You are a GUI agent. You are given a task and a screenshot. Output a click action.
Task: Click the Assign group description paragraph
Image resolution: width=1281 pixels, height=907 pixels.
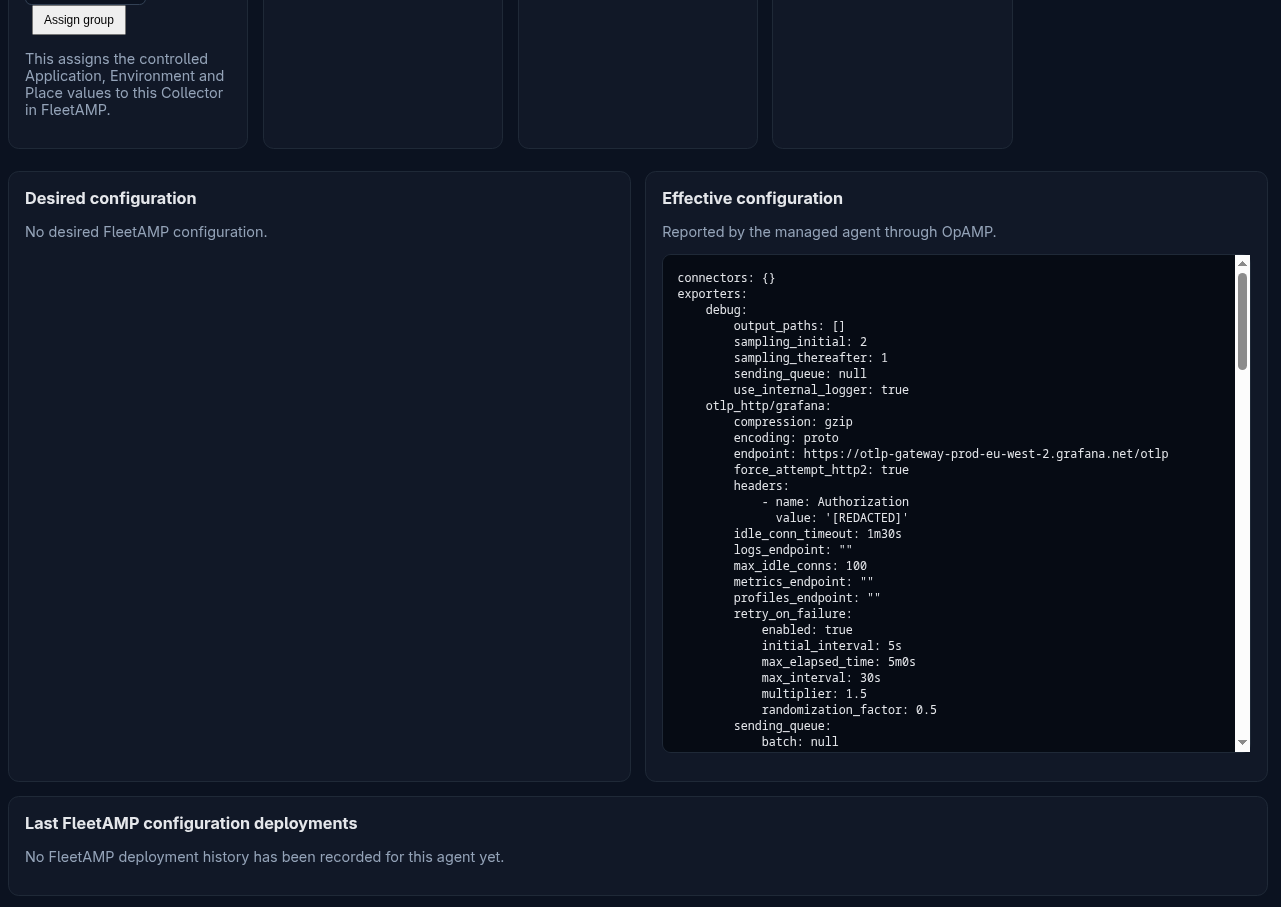(125, 84)
